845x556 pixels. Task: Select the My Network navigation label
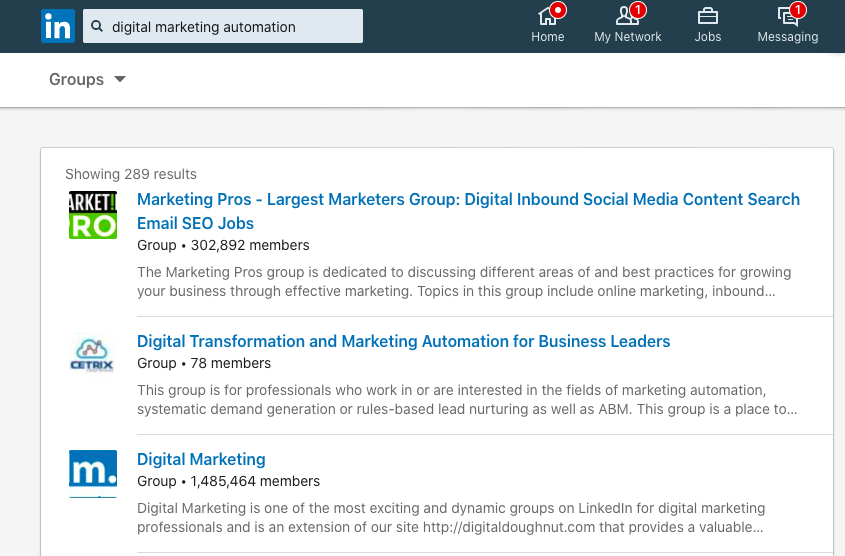click(x=627, y=37)
